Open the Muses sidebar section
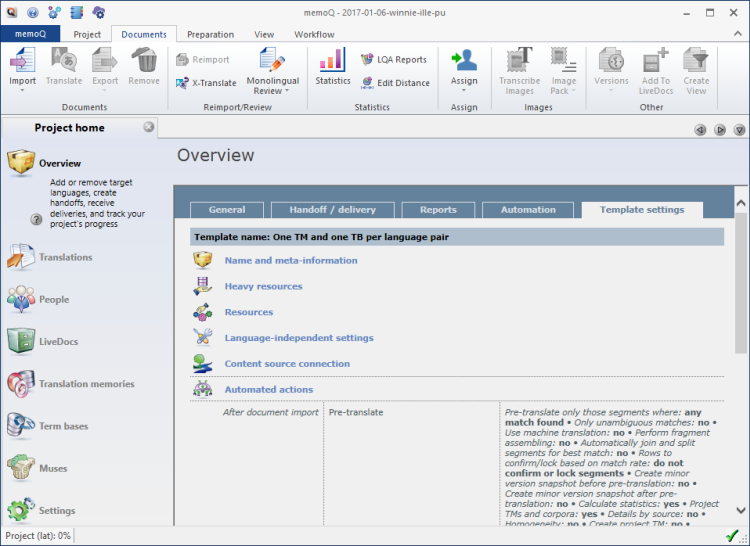Image resolution: width=750 pixels, height=546 pixels. tap(53, 468)
